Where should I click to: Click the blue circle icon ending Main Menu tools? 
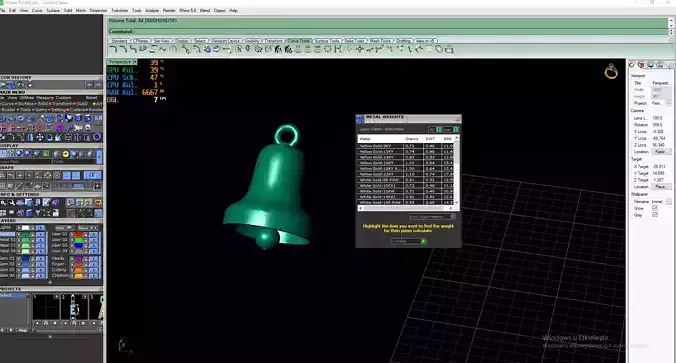tap(97, 137)
